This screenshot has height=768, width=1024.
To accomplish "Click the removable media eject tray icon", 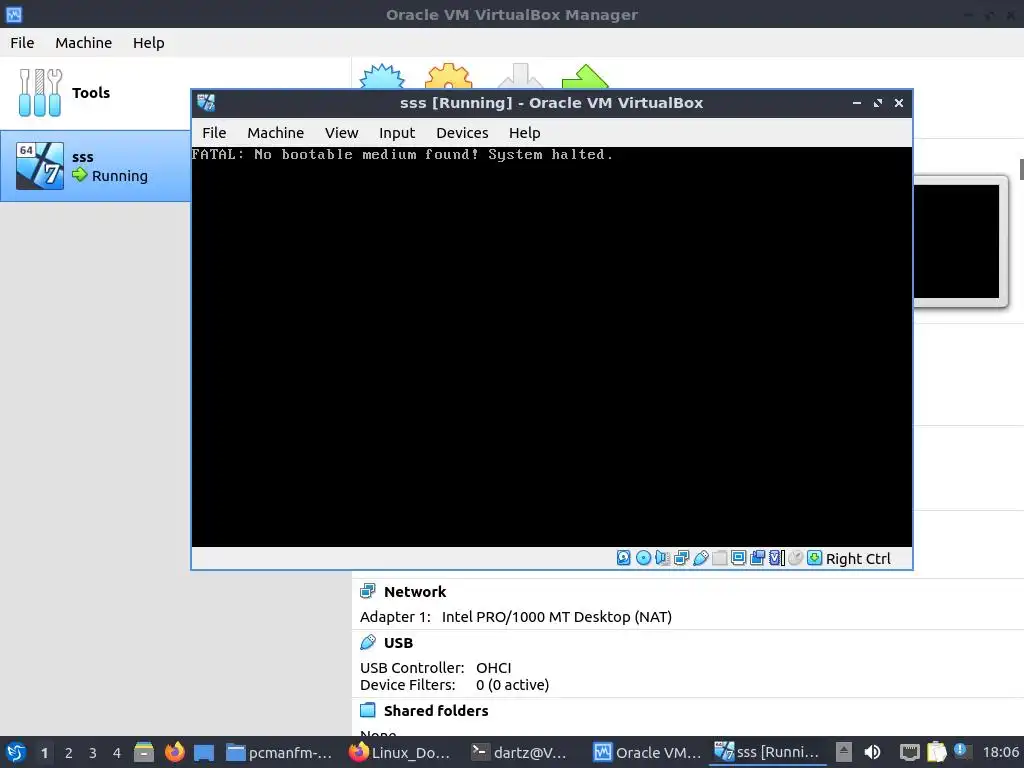I will coord(844,752).
